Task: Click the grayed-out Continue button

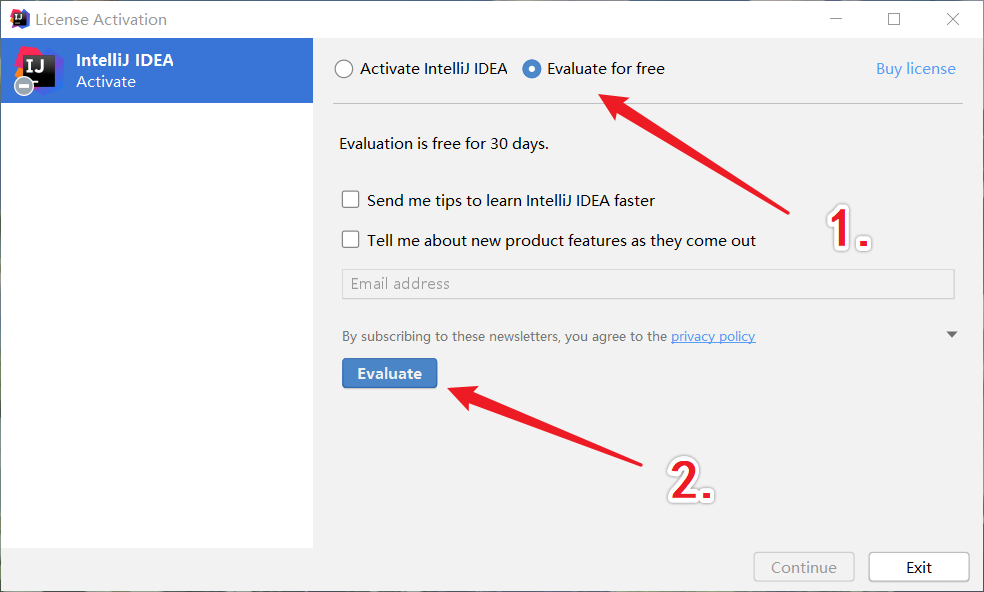Action: pyautogui.click(x=804, y=567)
